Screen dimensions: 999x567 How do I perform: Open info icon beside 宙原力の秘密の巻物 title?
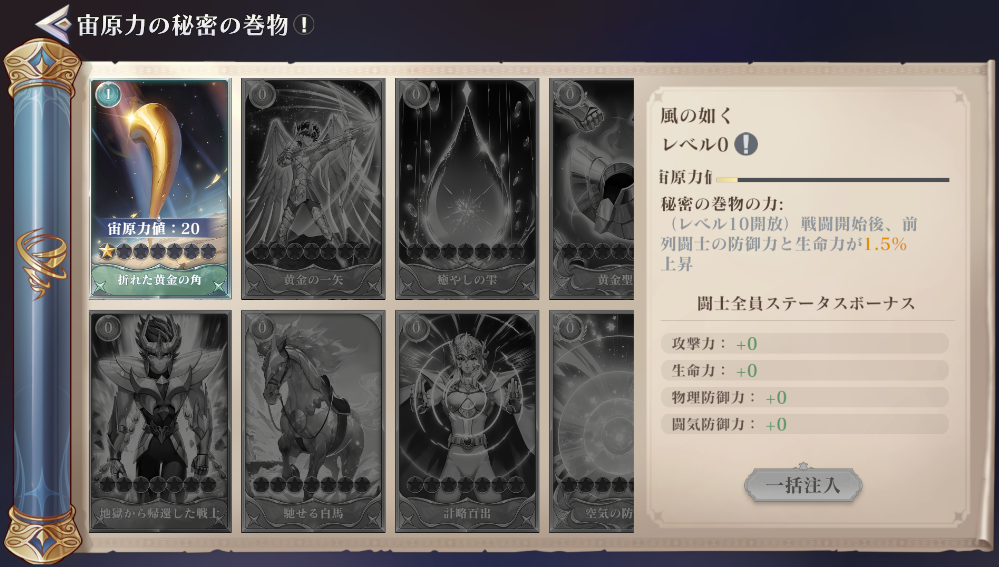click(x=304, y=25)
